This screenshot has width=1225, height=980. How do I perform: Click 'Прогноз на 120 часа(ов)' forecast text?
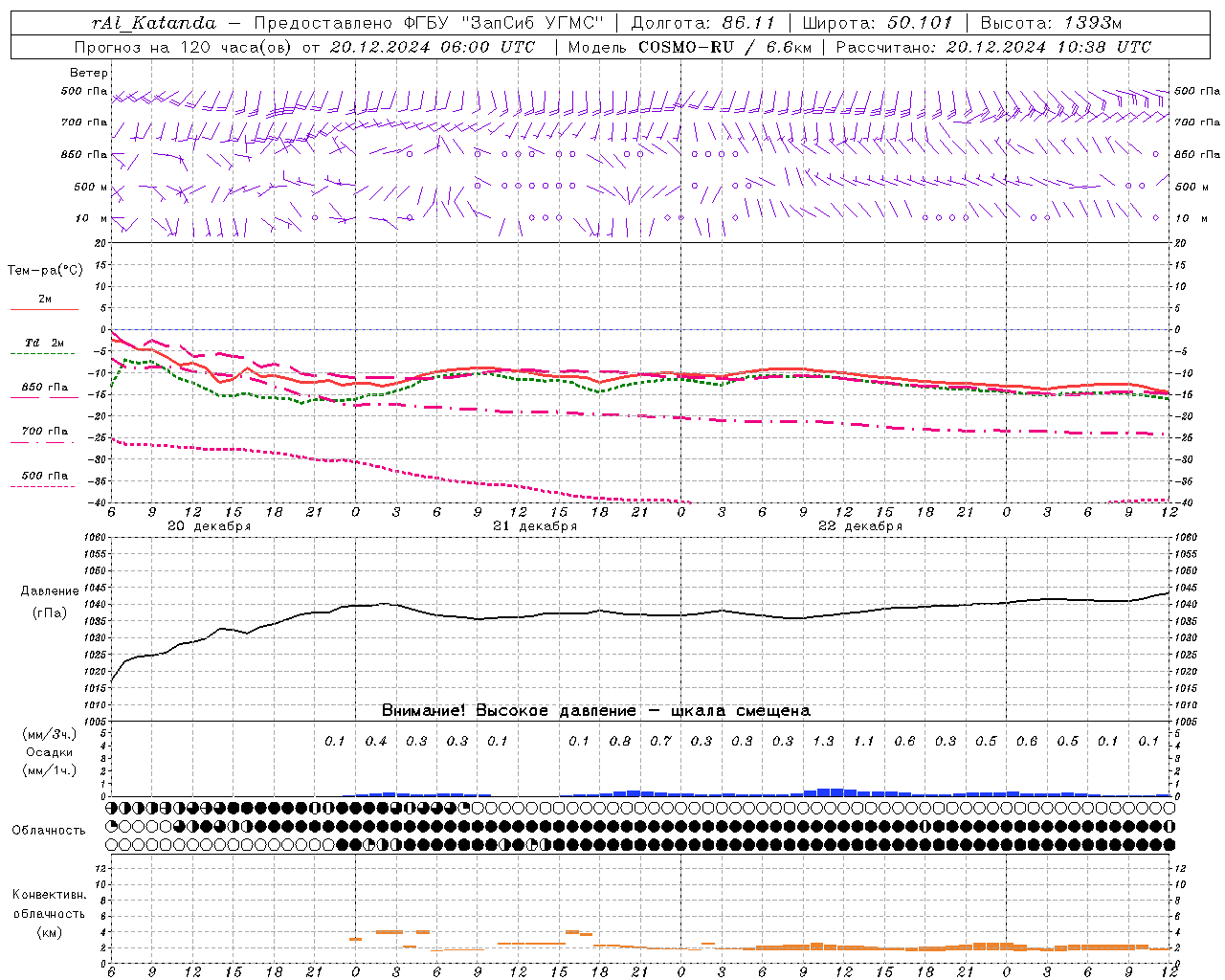click(x=184, y=47)
